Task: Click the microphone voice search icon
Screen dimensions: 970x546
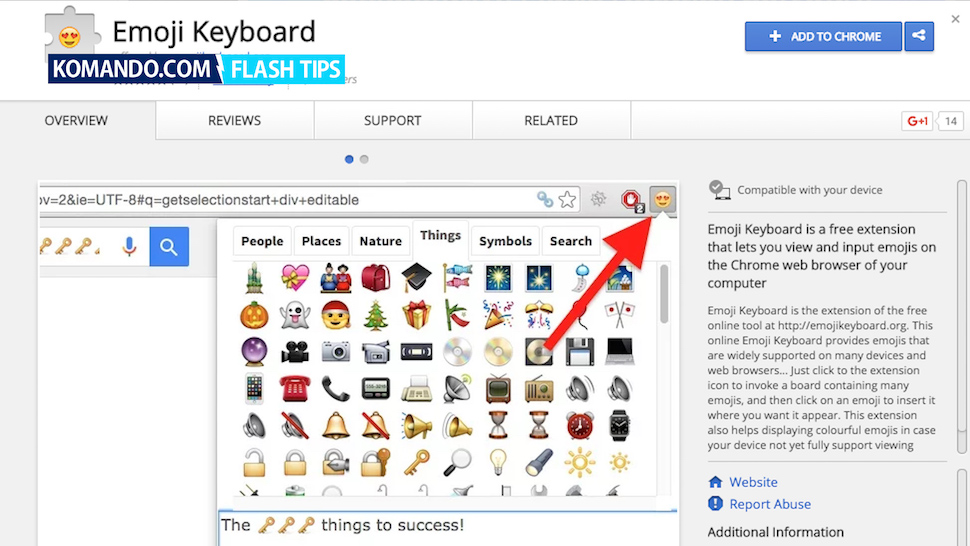Action: (129, 246)
